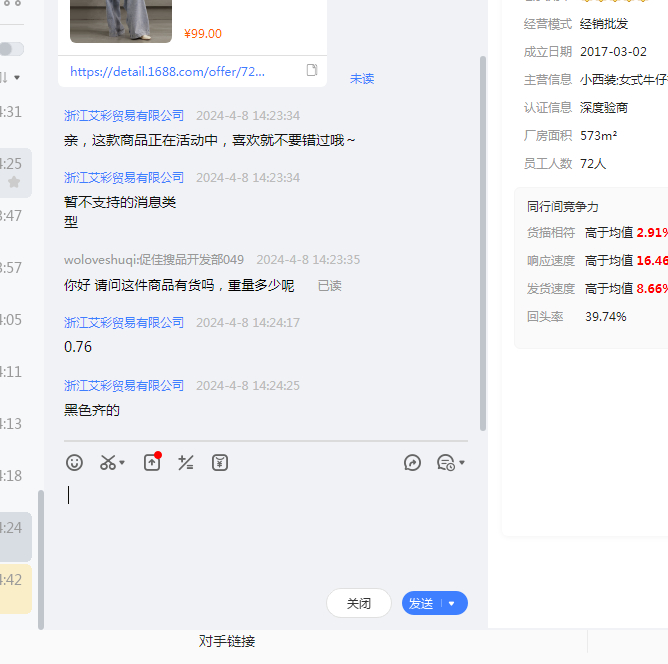Click the scissors screenshot tool
The image size is (668, 664).
[107, 463]
